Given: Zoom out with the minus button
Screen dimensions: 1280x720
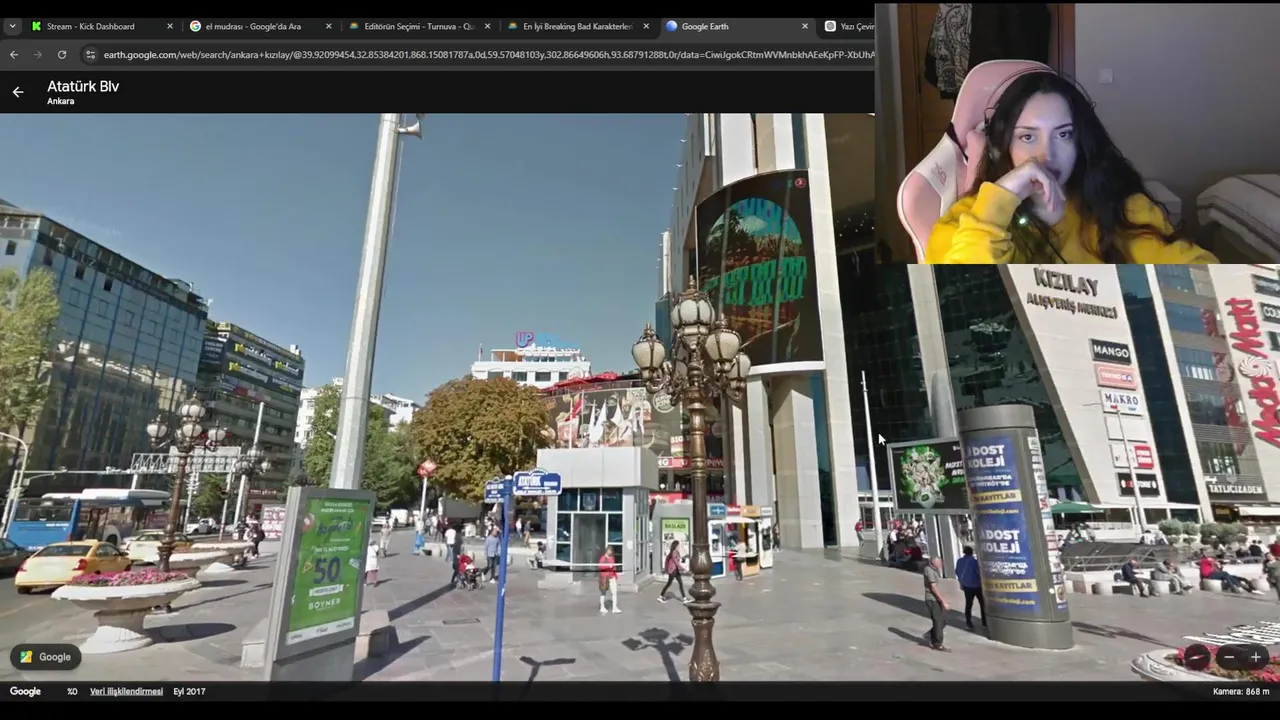Looking at the screenshot, I should (1229, 657).
